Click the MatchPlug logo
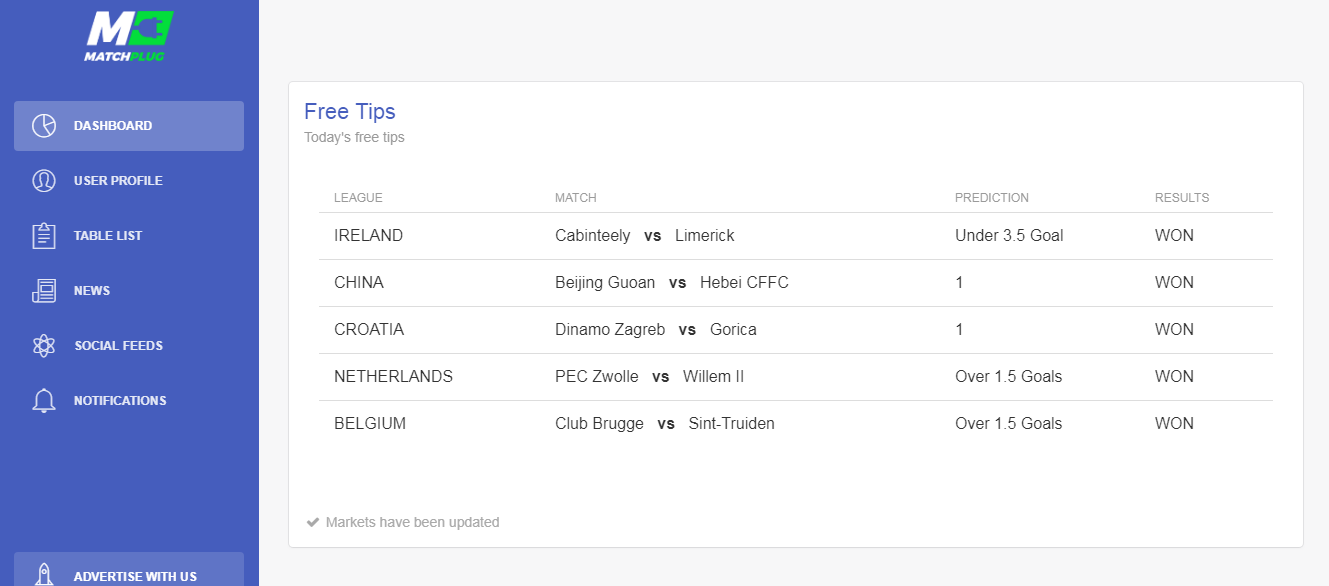 (129, 37)
